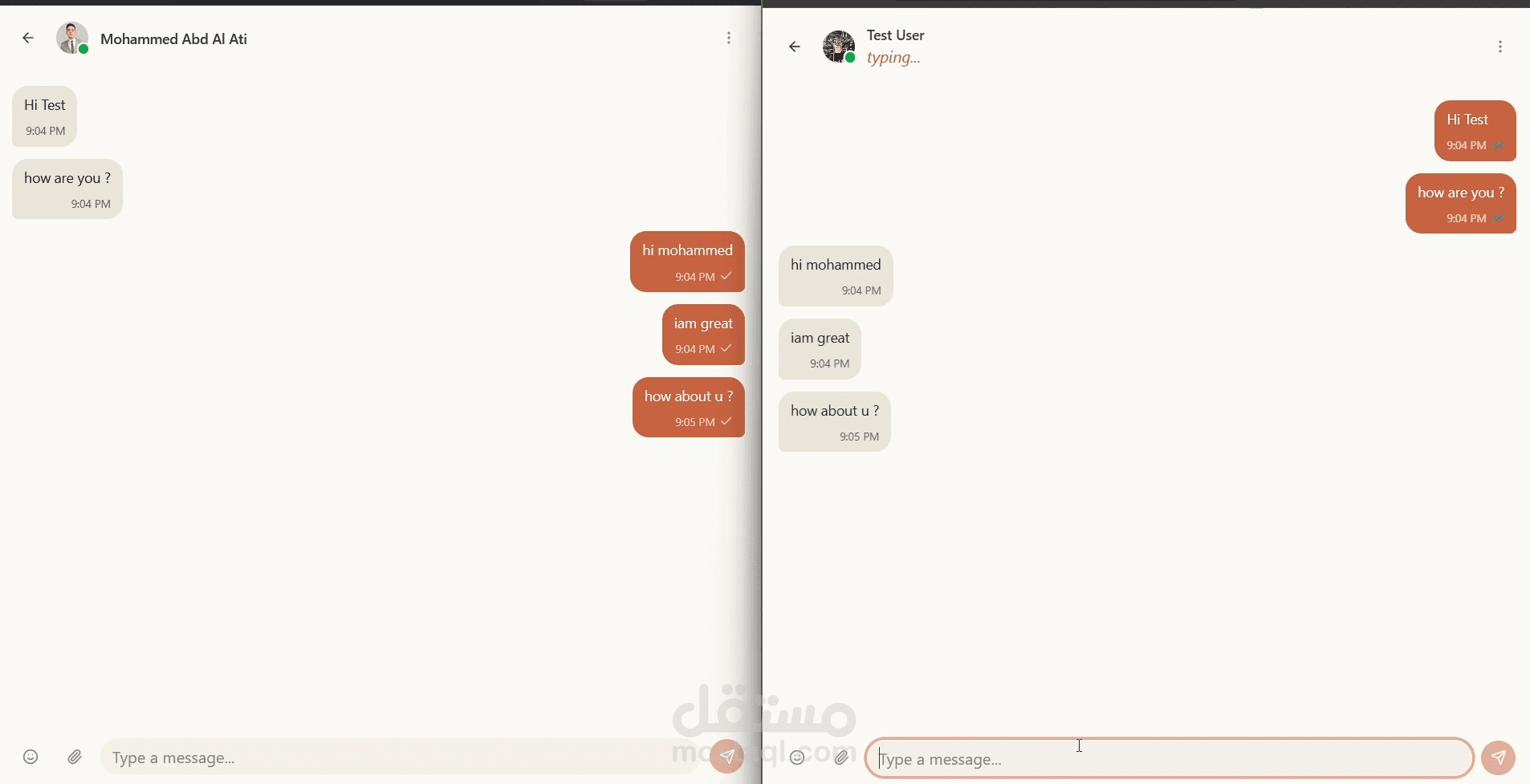Viewport: 1530px width, 784px height.
Task: Click online status dot on Mohammed's avatar
Action: [83, 50]
